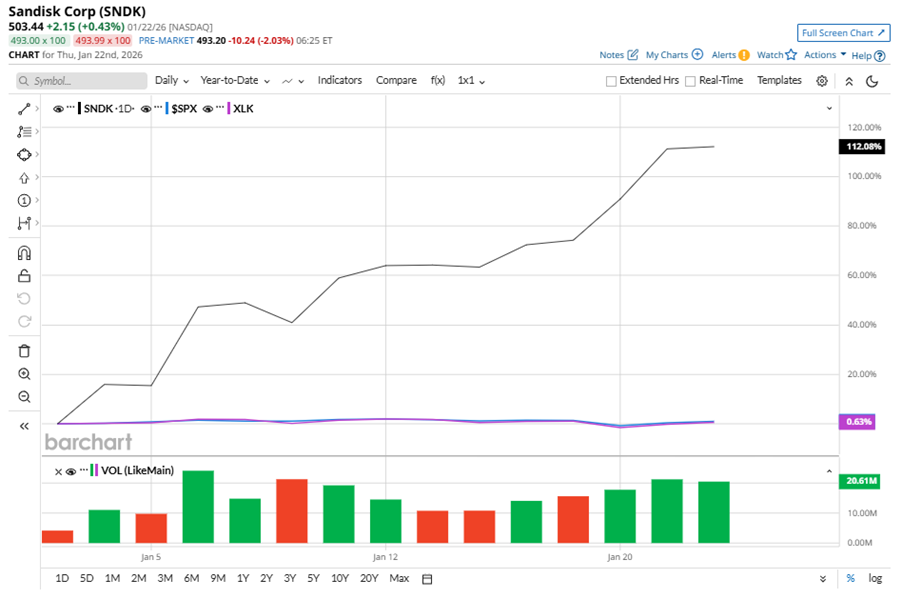Select the trend line drawing tool
Screen dimensions: 902x599
pyautogui.click(x=24, y=109)
